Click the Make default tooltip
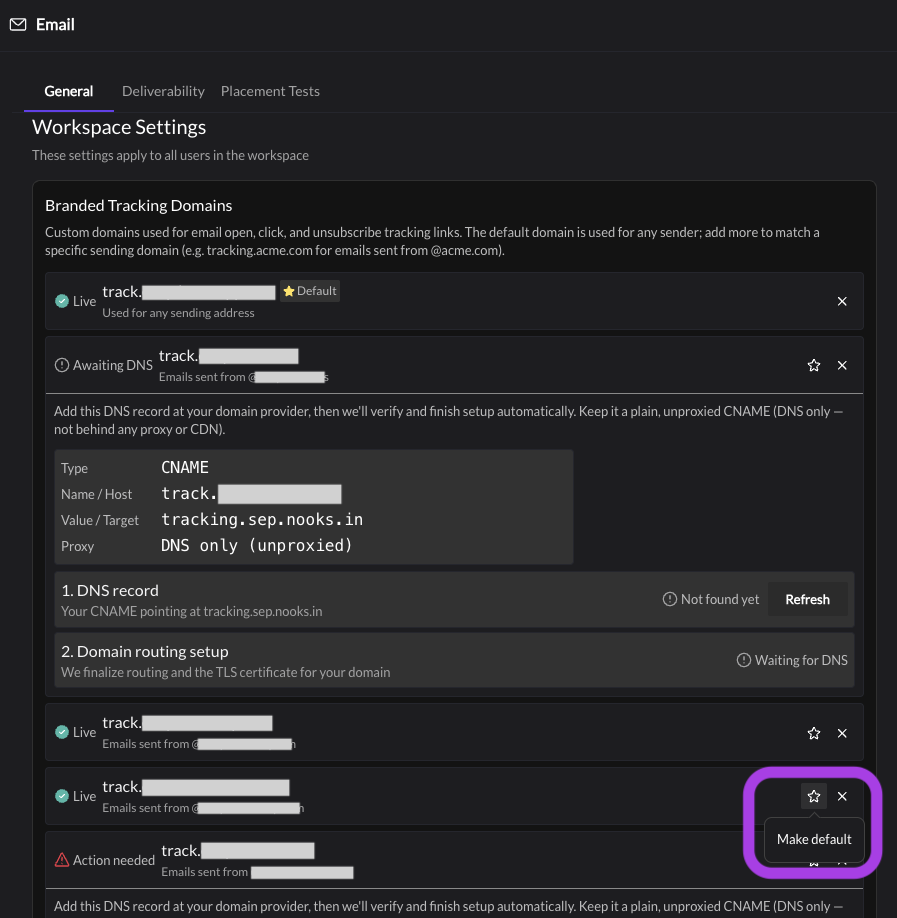The height and width of the screenshot is (918, 897). pos(814,840)
